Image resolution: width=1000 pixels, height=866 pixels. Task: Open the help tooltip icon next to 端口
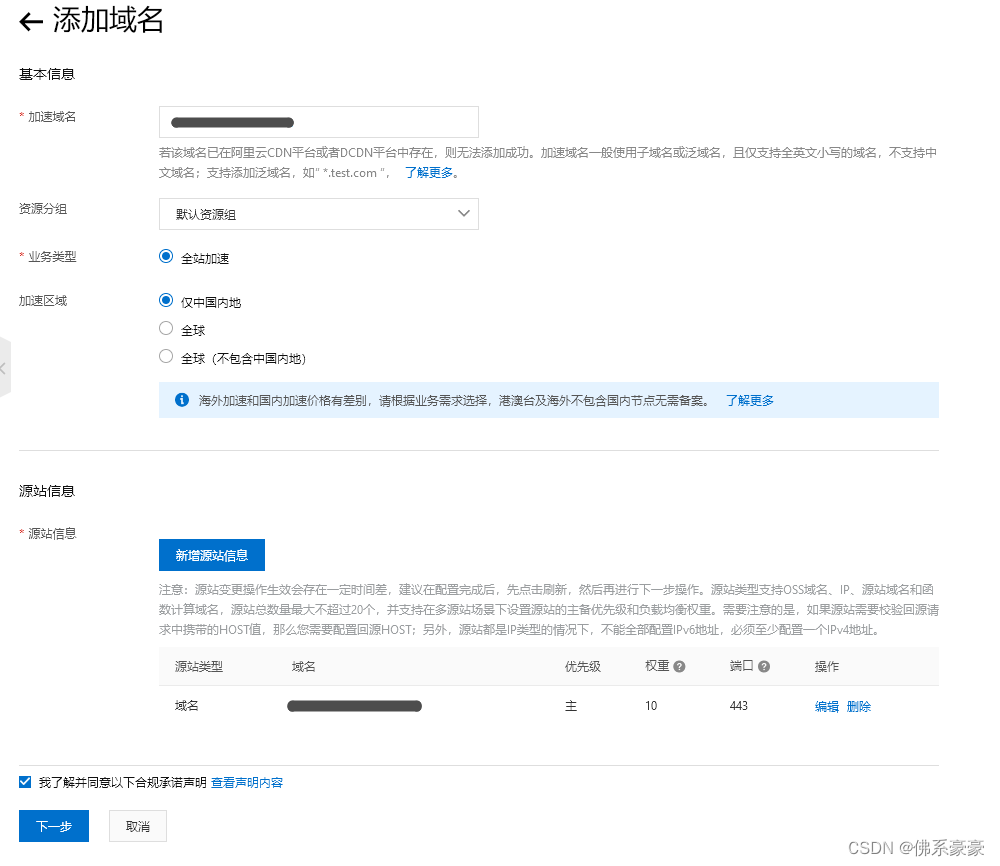click(763, 665)
